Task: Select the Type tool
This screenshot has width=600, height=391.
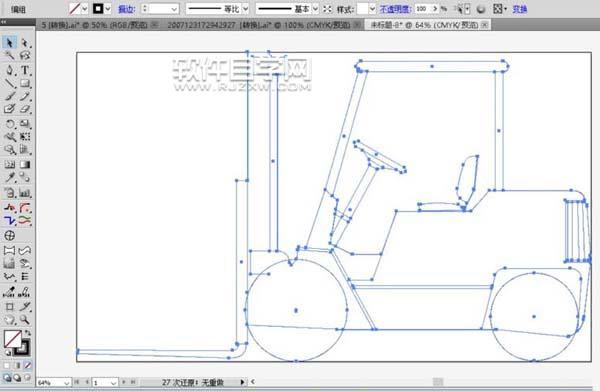Action: [x=25, y=70]
